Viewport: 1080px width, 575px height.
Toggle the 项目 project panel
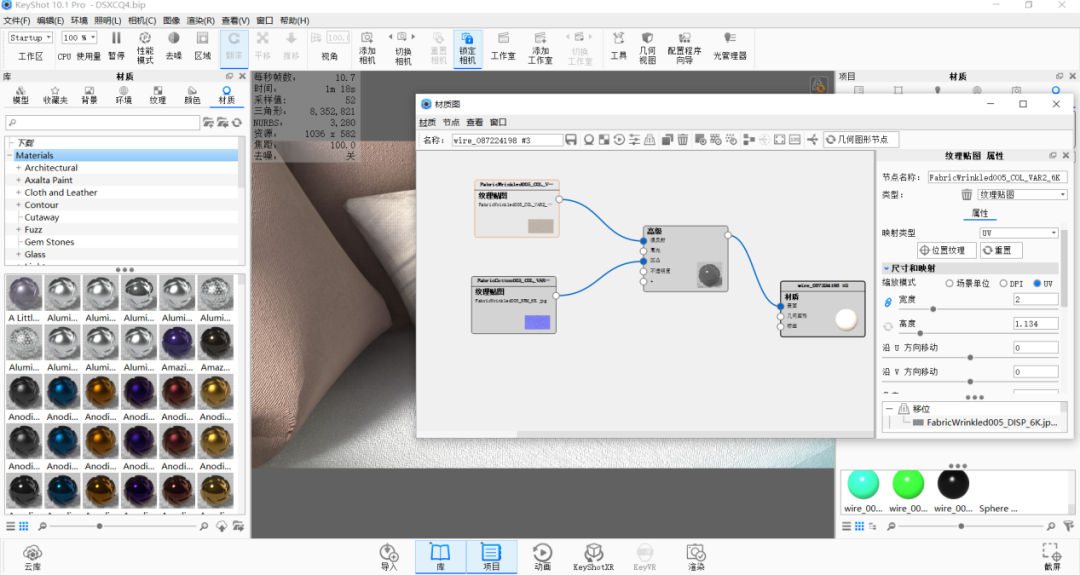[491, 557]
